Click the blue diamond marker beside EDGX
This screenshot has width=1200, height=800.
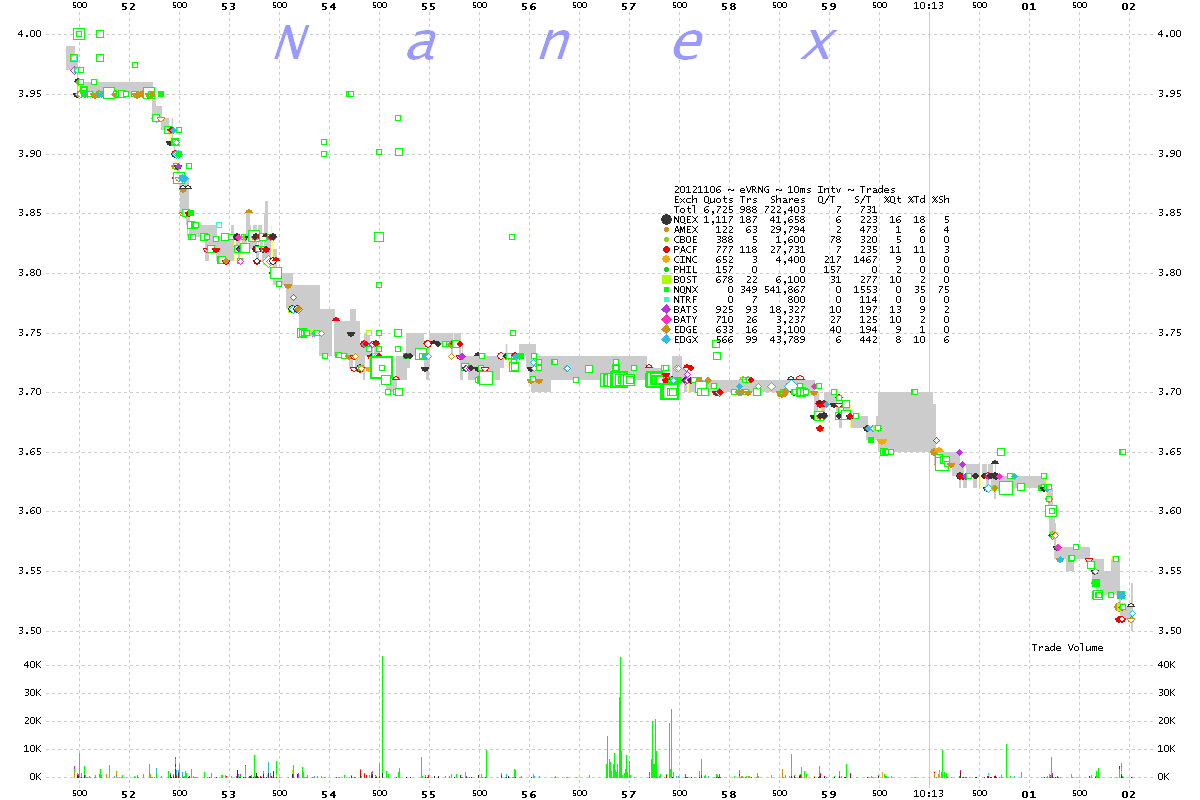click(666, 340)
